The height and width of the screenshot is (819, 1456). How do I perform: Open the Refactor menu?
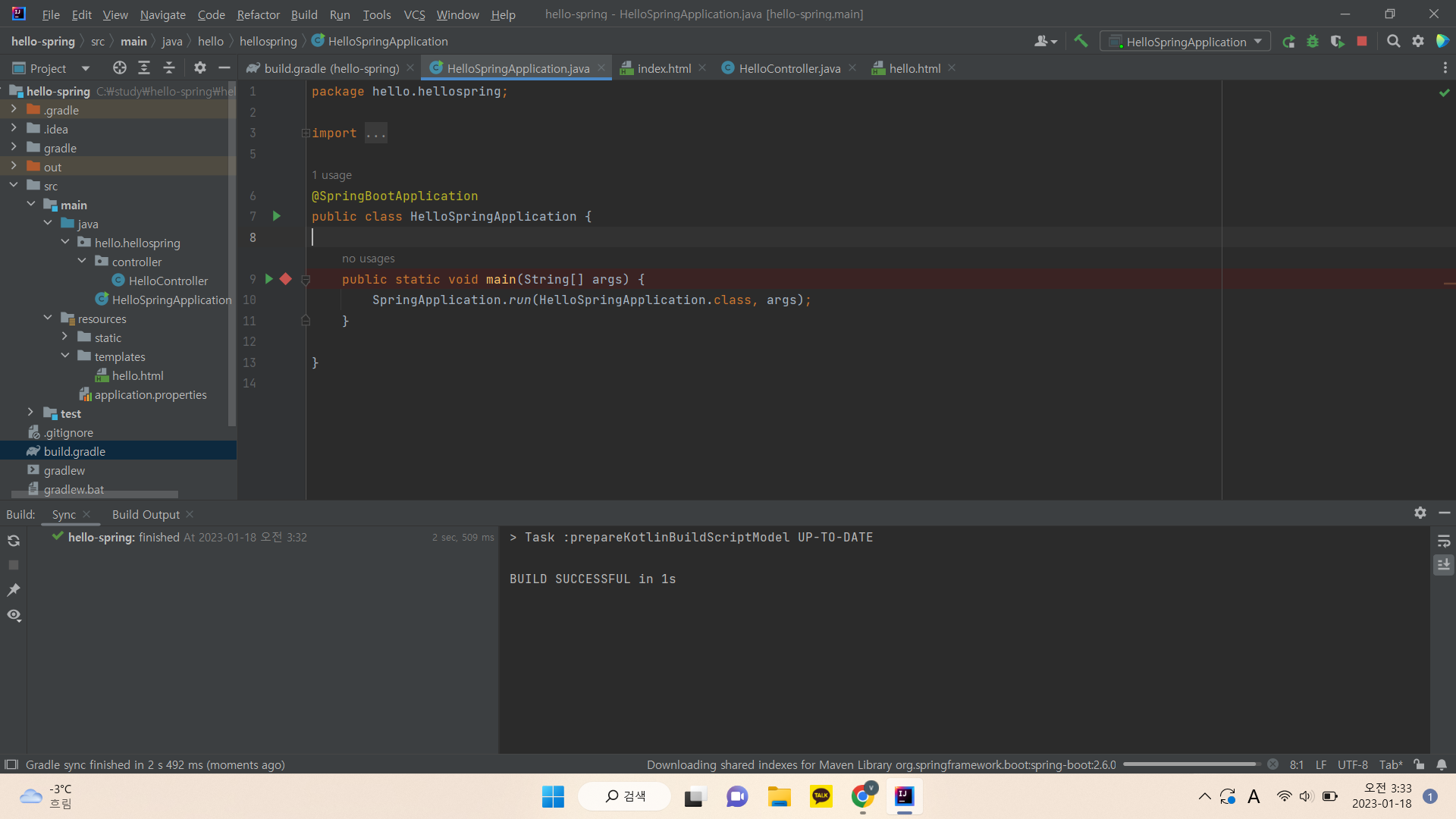(x=258, y=14)
